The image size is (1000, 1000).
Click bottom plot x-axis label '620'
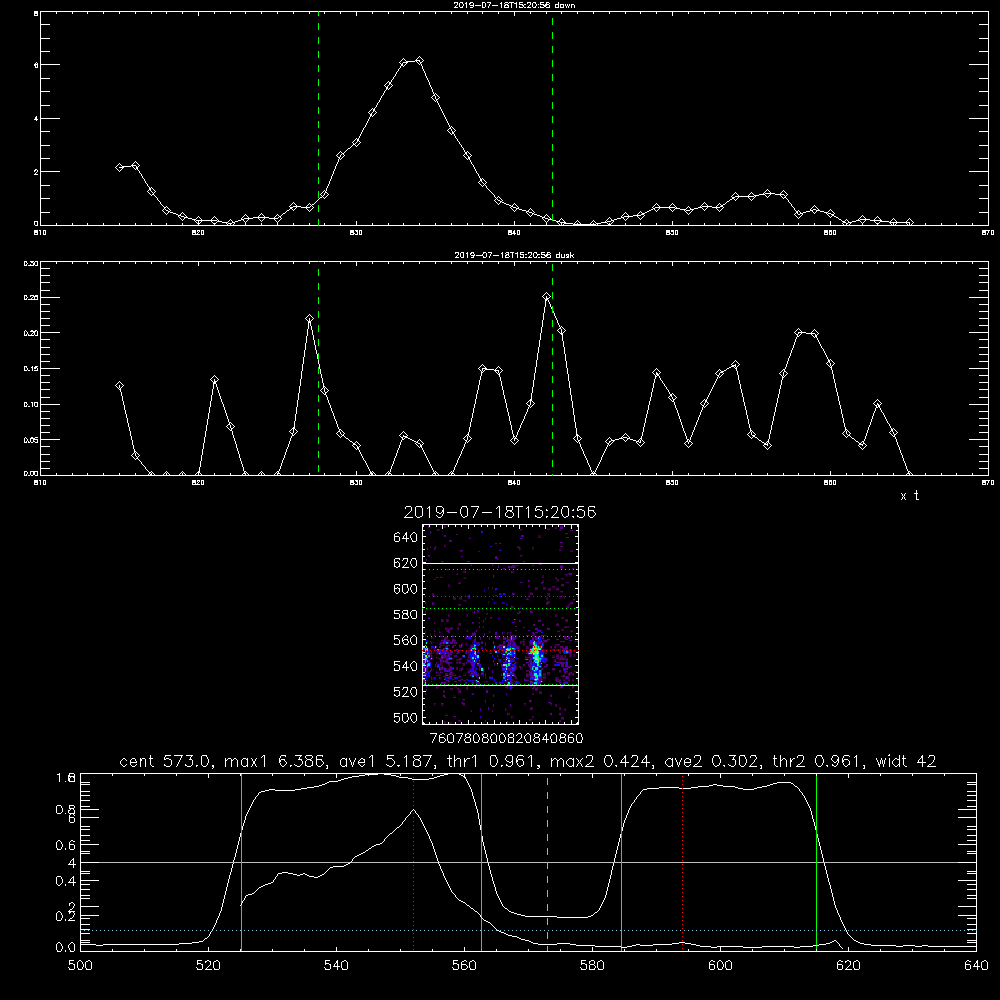pos(848,966)
